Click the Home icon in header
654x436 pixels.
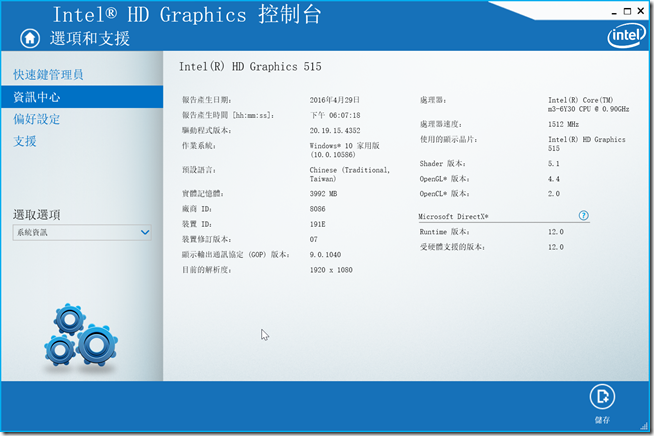[30, 38]
